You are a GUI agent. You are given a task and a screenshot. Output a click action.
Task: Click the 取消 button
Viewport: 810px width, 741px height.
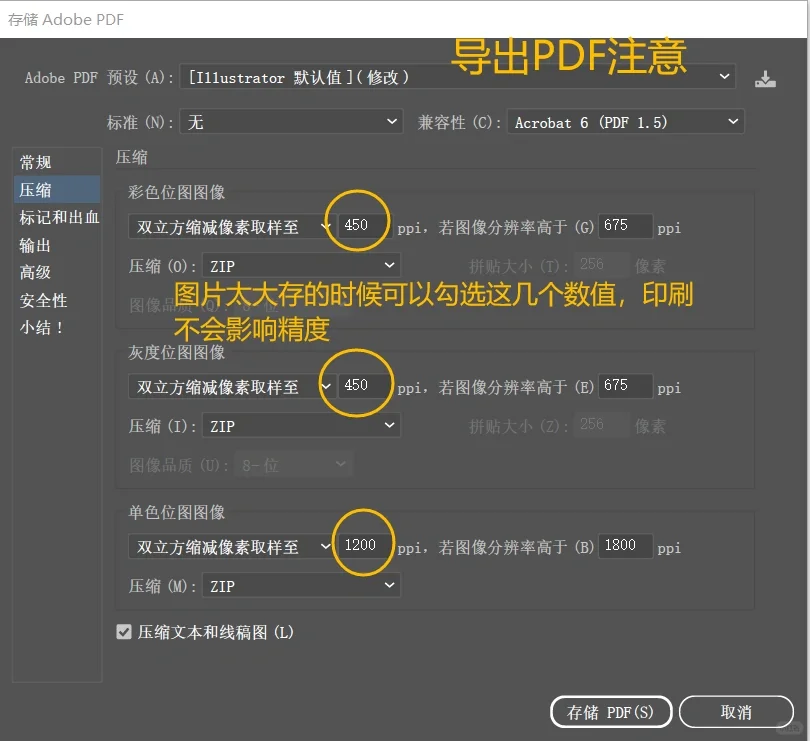pyautogui.click(x=736, y=712)
